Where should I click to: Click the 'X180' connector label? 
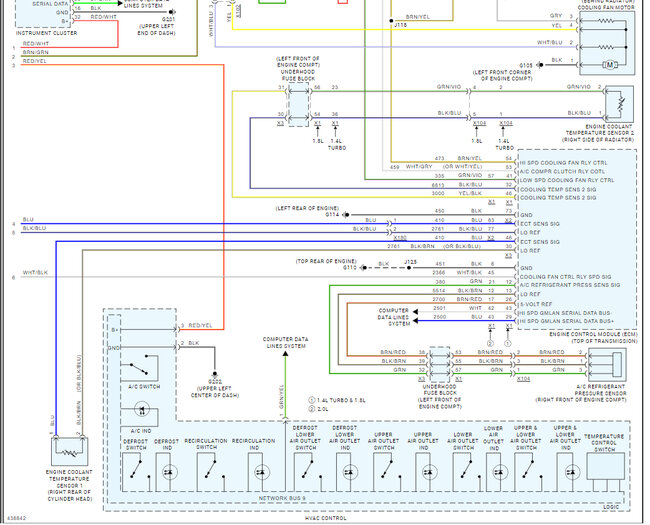(x=400, y=238)
